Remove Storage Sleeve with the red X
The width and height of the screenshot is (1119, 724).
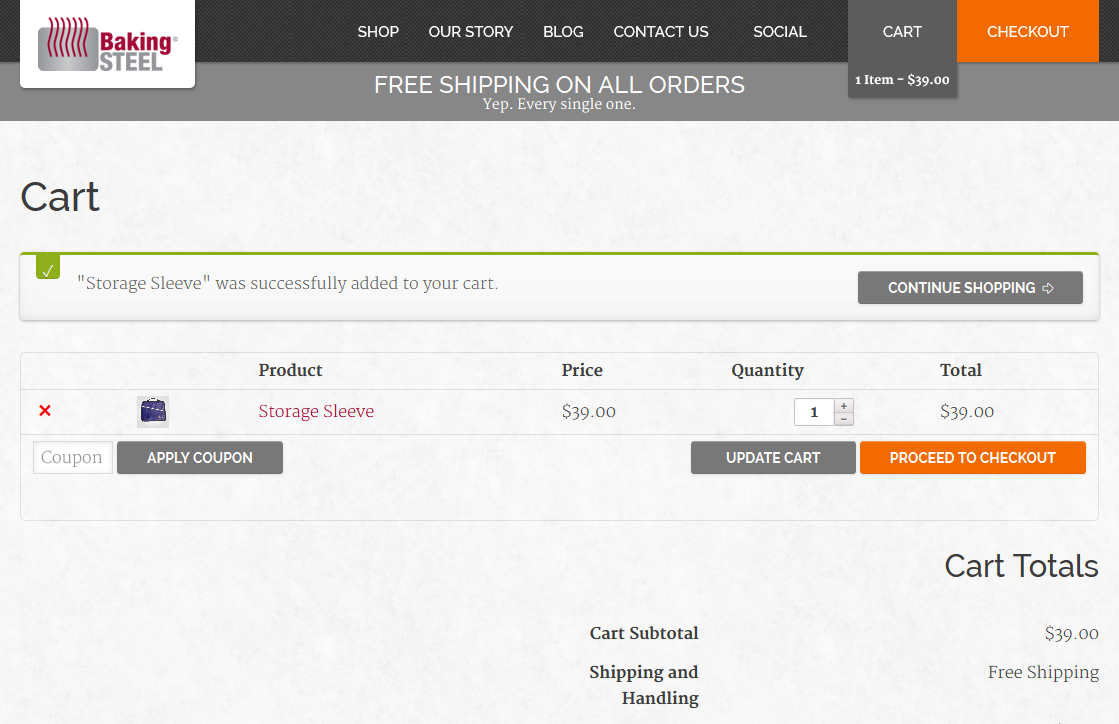point(45,411)
